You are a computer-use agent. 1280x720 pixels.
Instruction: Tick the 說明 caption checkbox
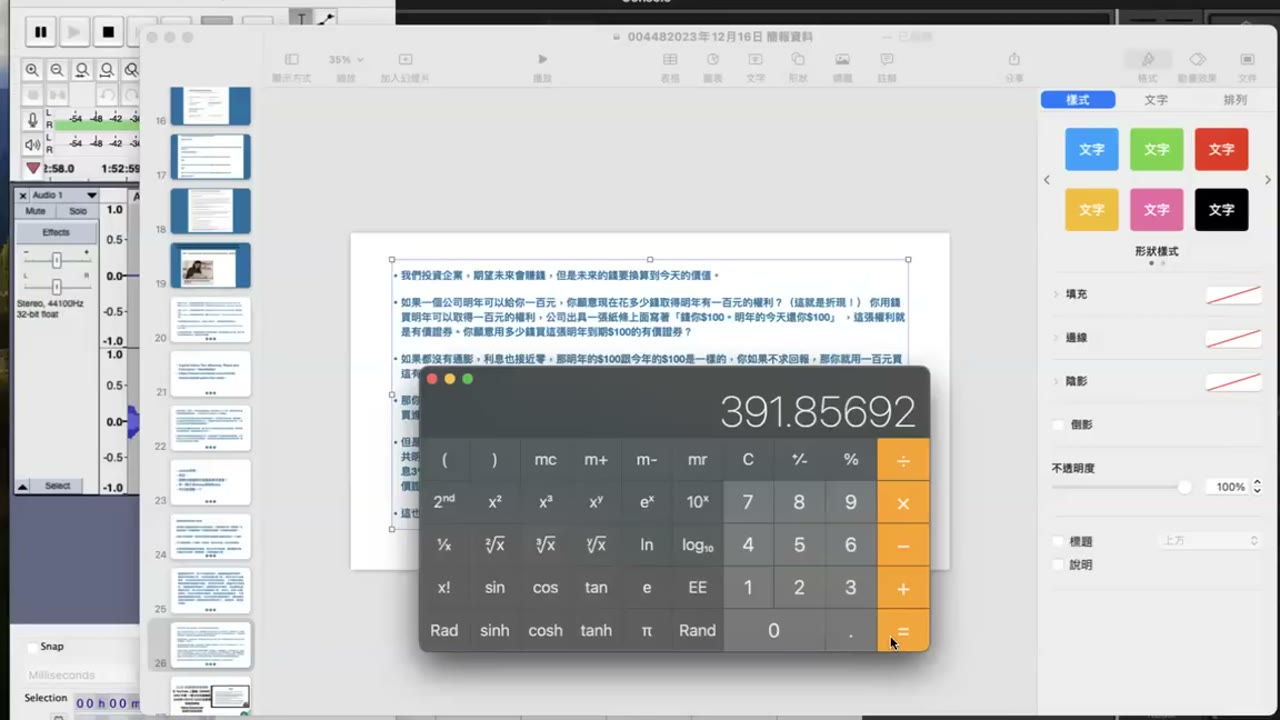(1059, 565)
